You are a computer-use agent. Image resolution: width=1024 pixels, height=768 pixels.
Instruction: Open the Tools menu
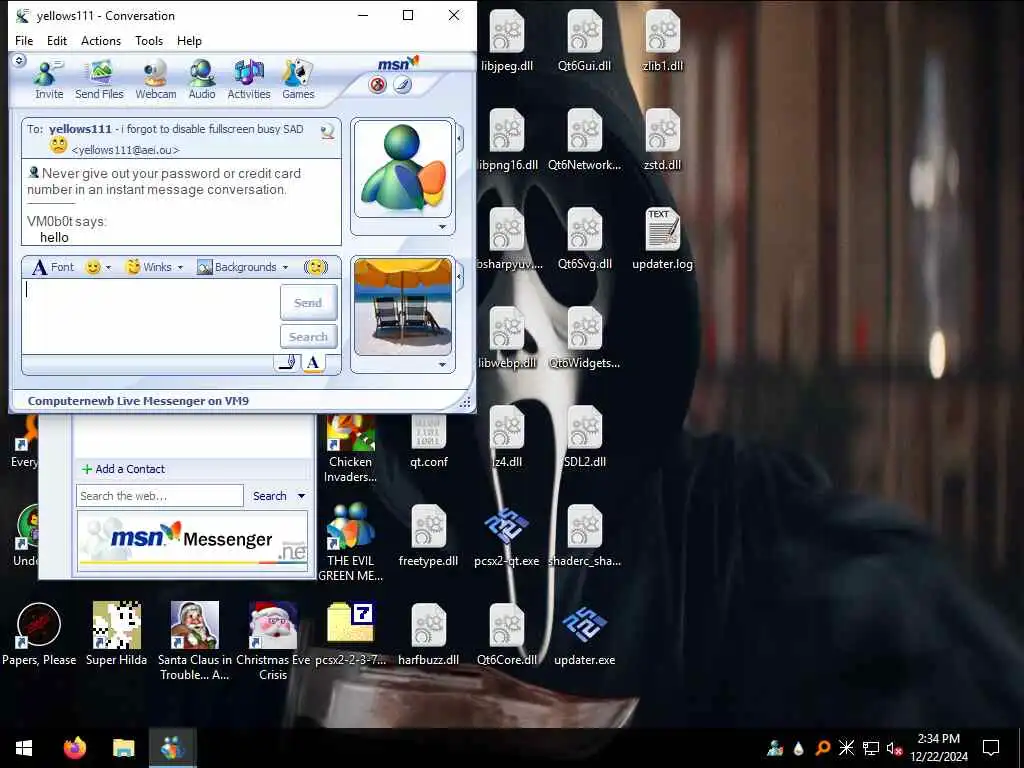(x=149, y=40)
